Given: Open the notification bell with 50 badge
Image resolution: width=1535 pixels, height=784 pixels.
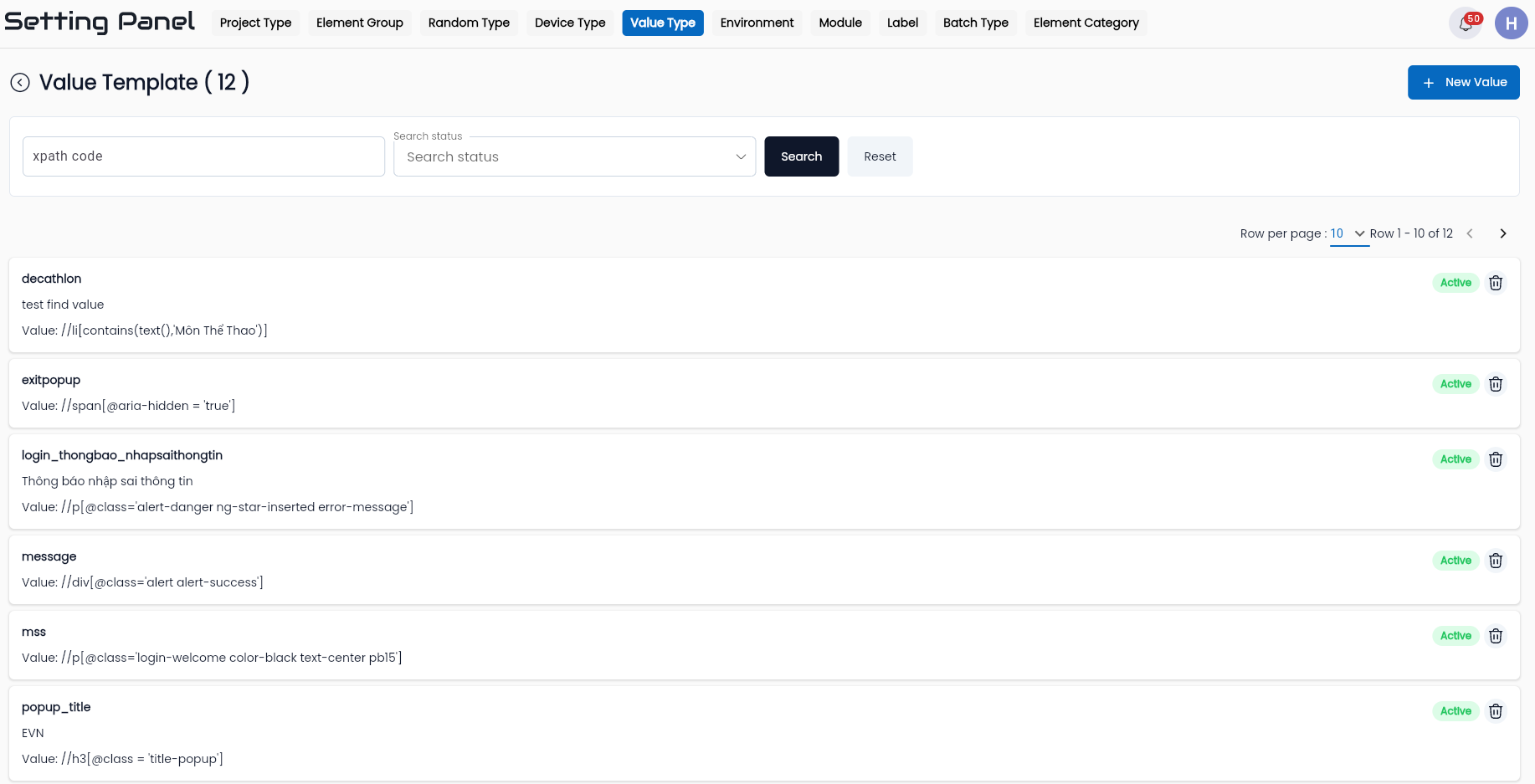Looking at the screenshot, I should [1466, 23].
